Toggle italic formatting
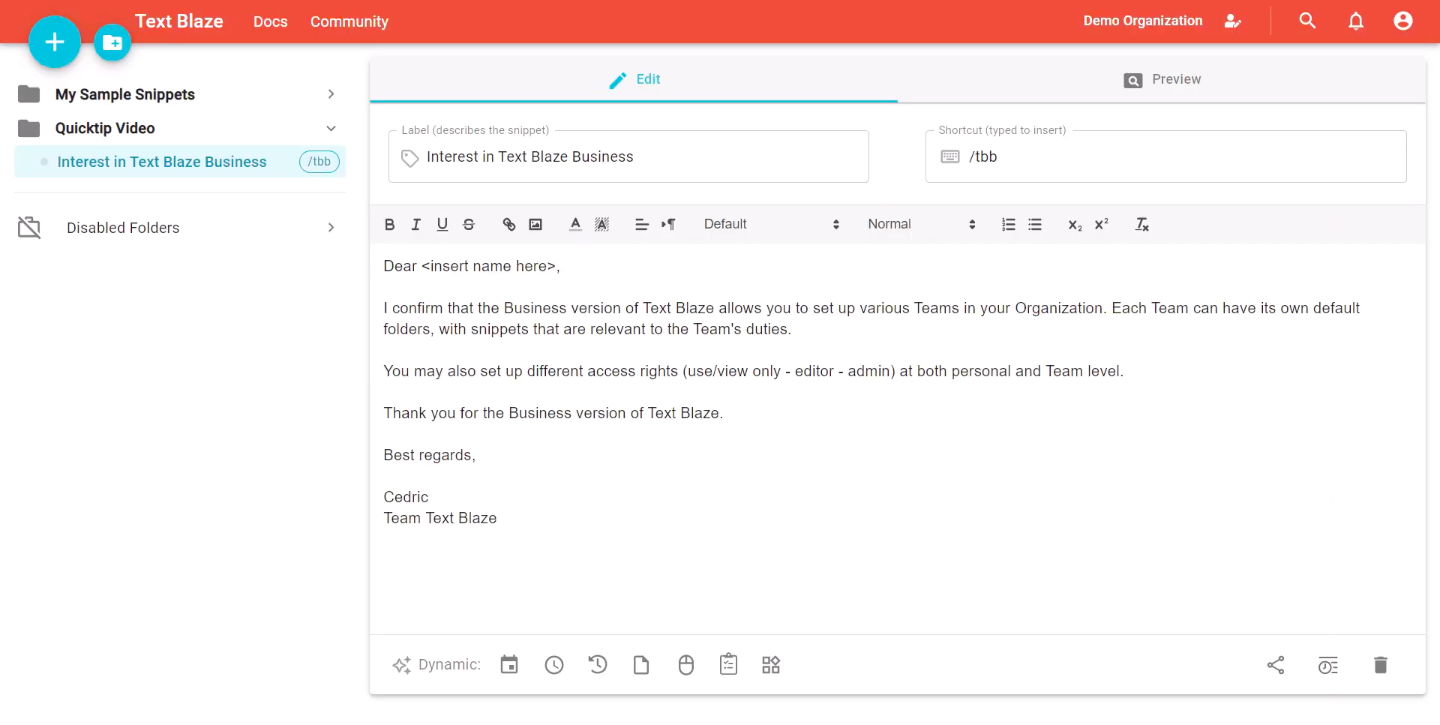 416,225
